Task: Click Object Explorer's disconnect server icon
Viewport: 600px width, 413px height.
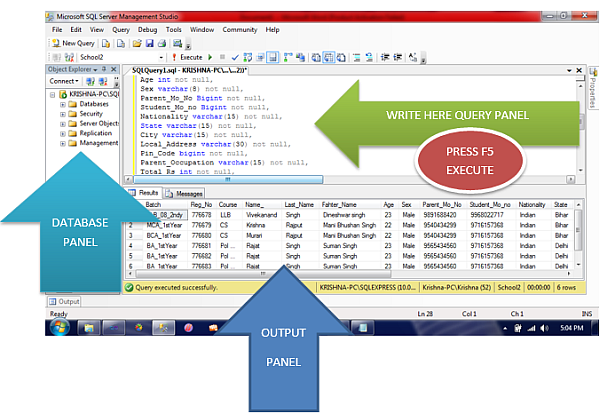Action: 103,82
